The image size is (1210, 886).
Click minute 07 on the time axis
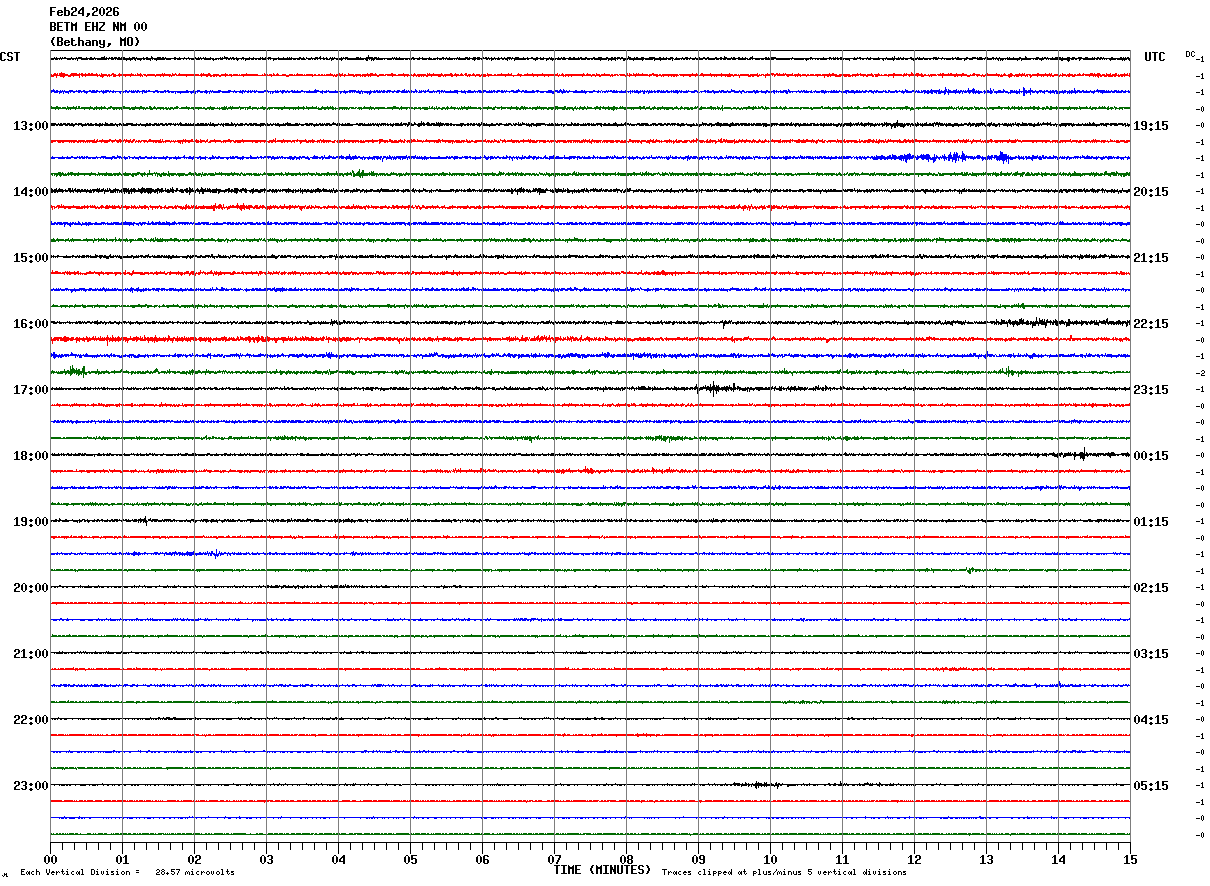[554, 860]
